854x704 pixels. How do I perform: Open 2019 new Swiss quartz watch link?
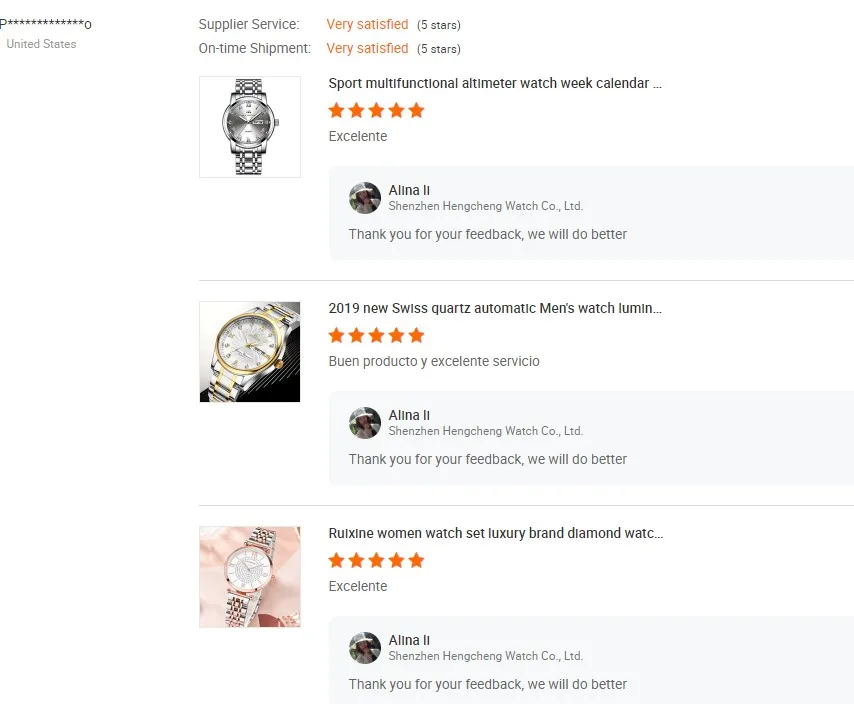(x=495, y=308)
